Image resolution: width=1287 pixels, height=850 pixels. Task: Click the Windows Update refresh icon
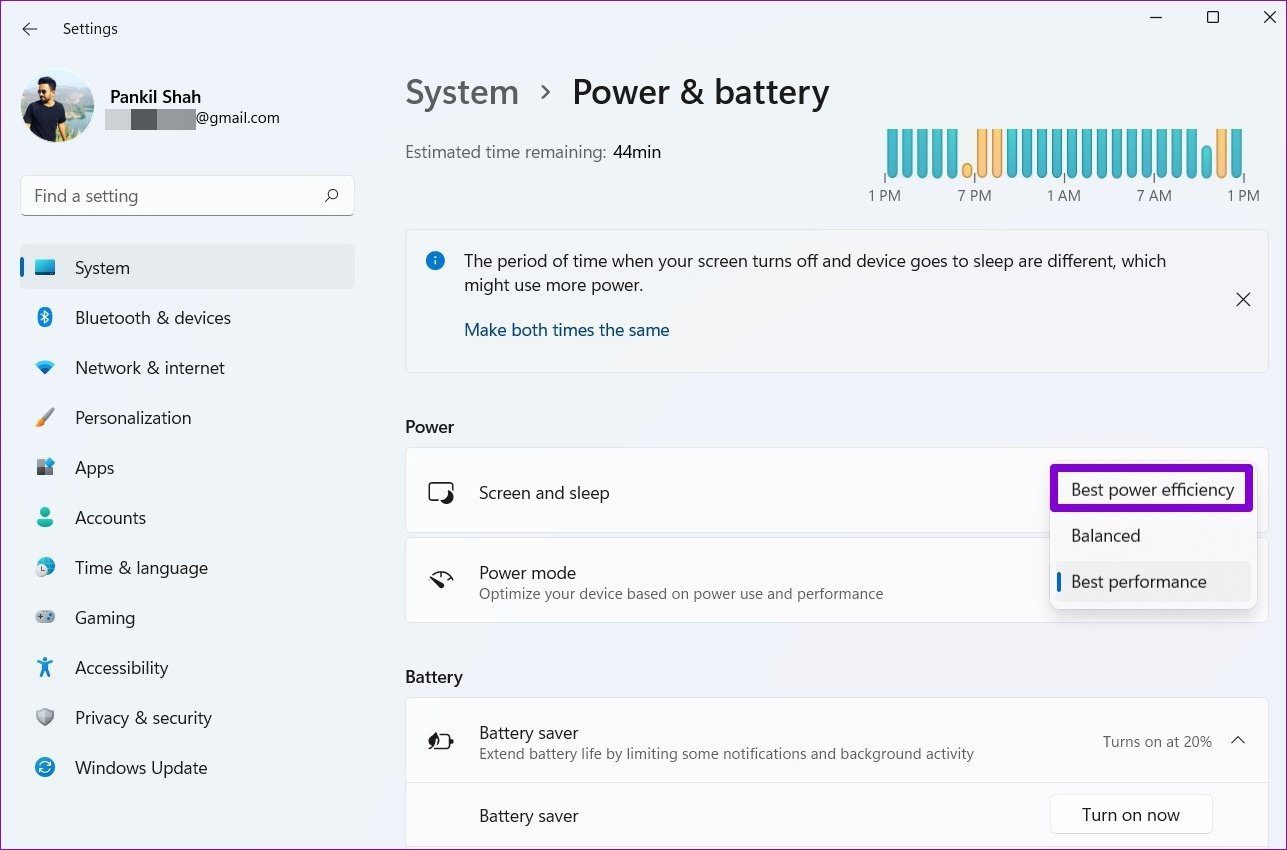pyautogui.click(x=45, y=768)
